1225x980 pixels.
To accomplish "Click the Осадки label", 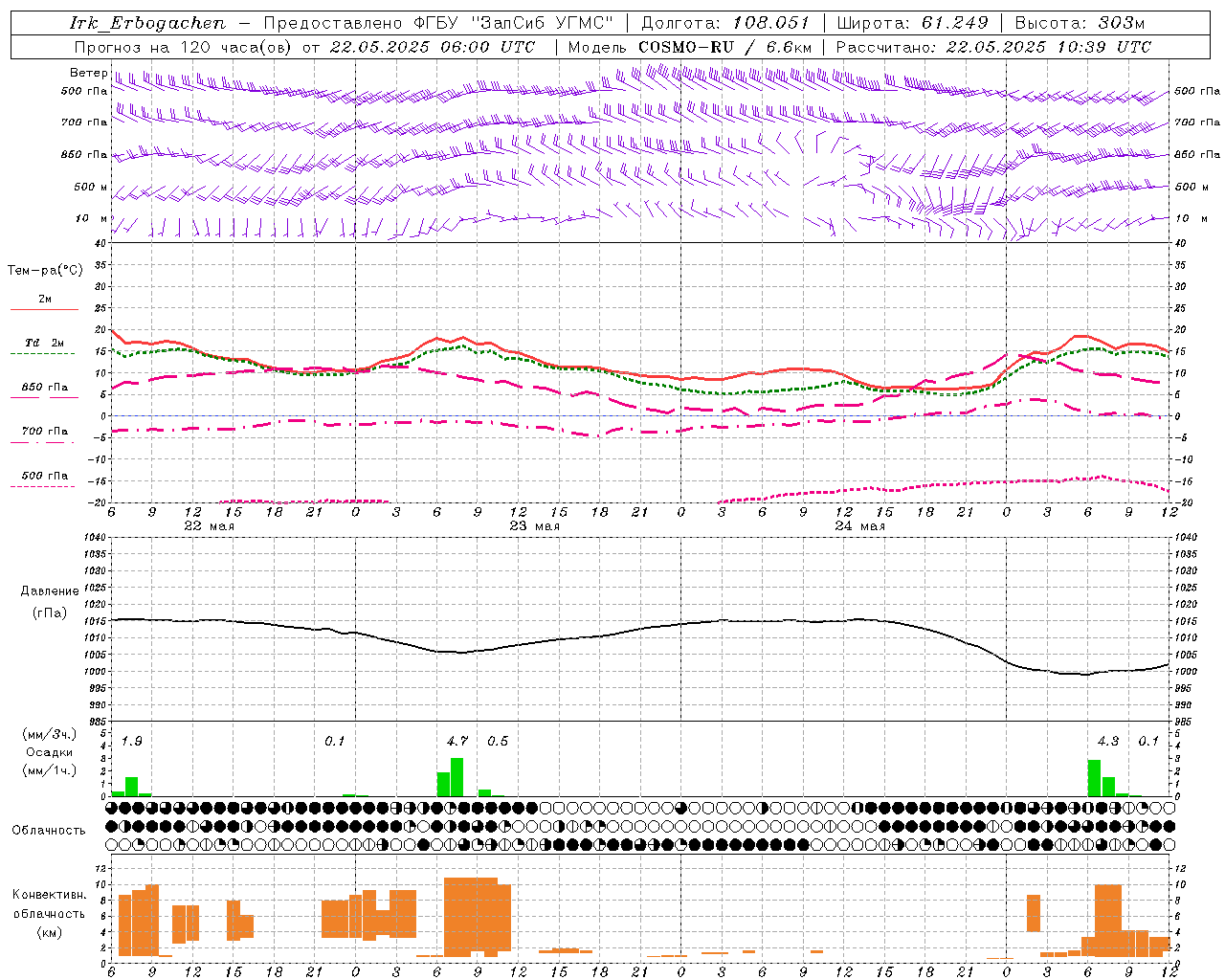I will (50, 752).
